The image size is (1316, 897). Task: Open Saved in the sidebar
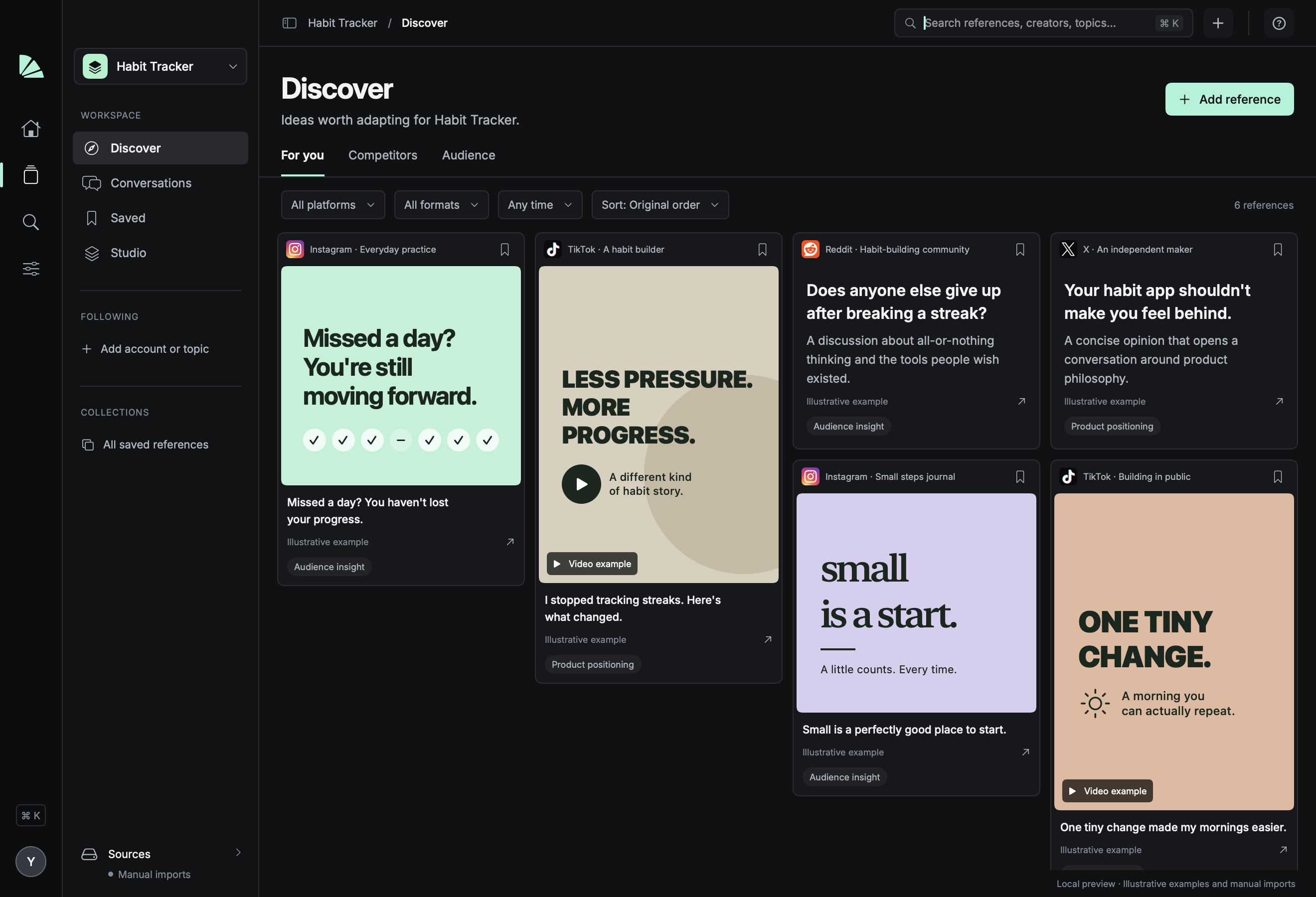(x=160, y=218)
